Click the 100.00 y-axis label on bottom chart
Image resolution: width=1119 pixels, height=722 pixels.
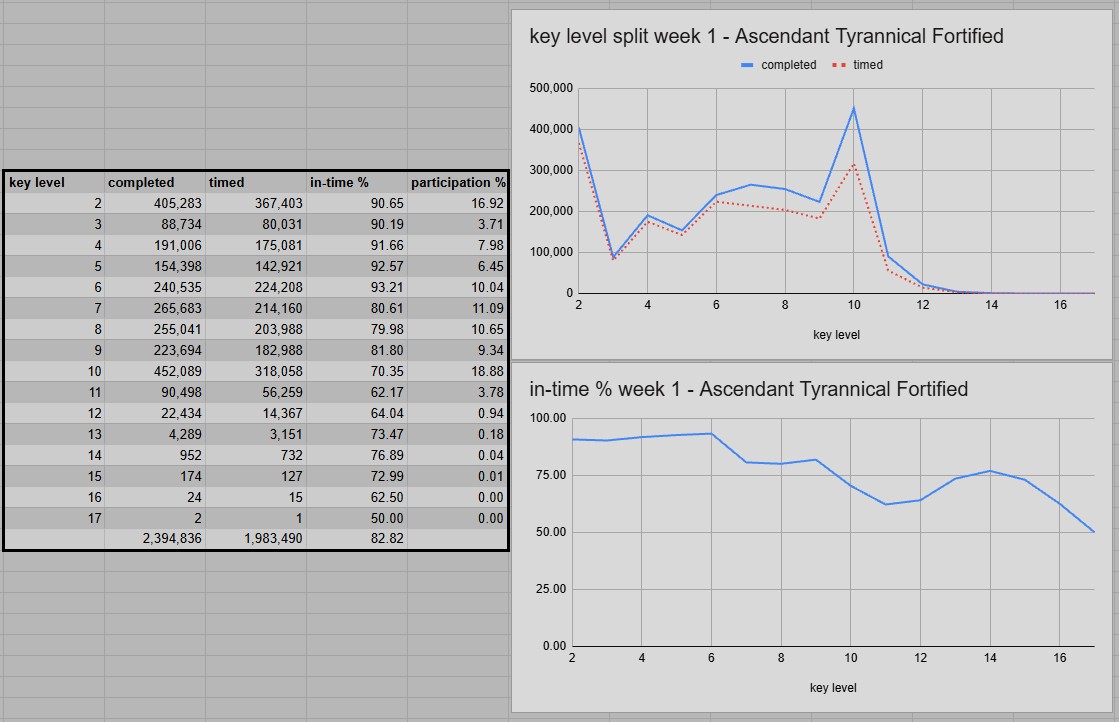coord(548,417)
